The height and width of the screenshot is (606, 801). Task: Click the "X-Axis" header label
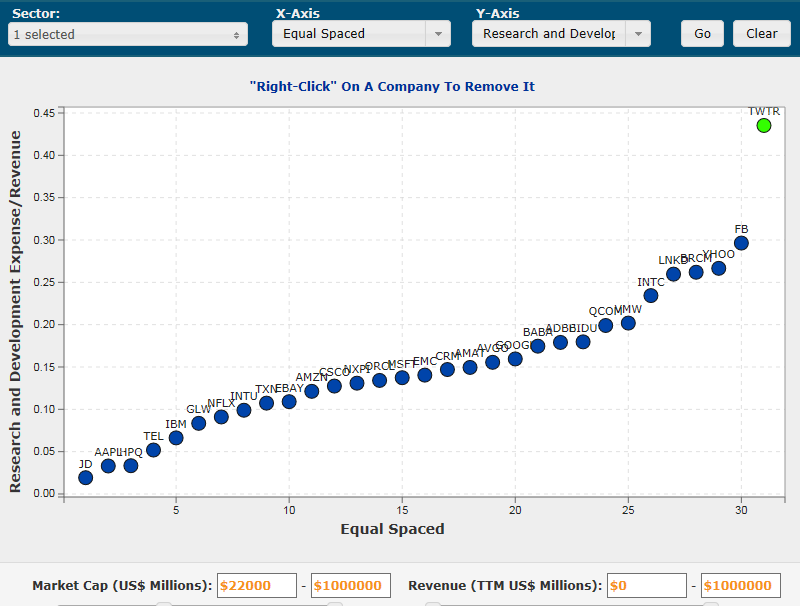[298, 14]
